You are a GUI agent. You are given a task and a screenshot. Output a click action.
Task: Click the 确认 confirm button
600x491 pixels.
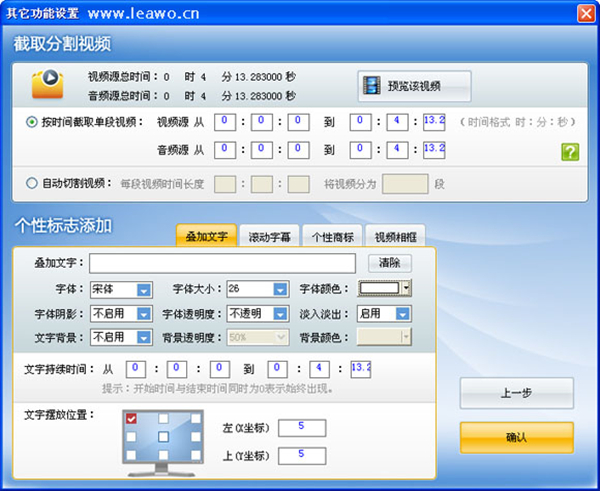click(x=517, y=437)
